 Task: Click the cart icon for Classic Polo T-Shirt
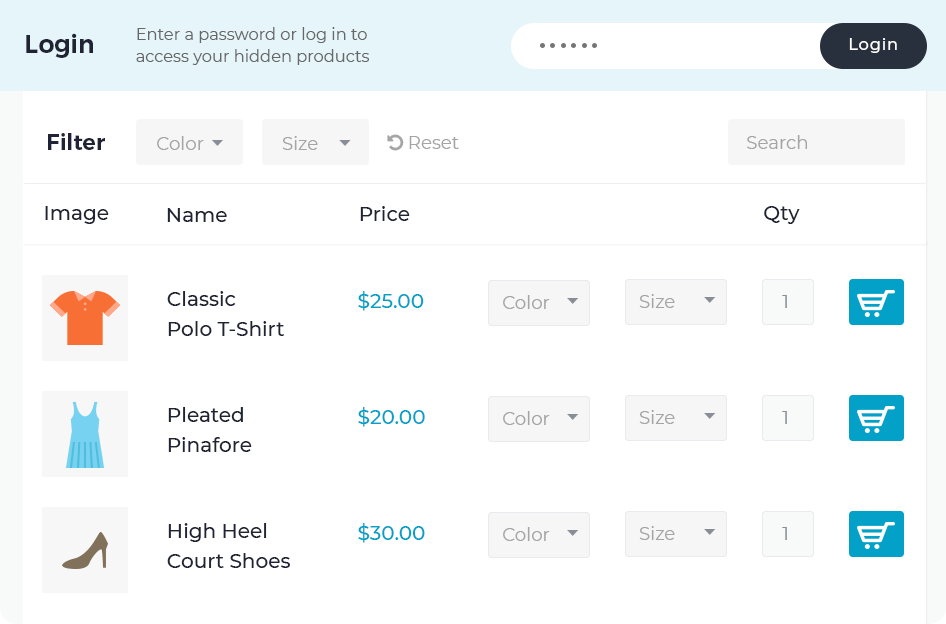coord(876,302)
